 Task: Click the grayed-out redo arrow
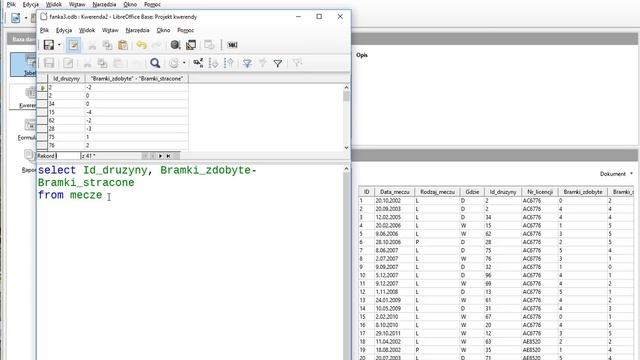pyautogui.click(x=156, y=45)
